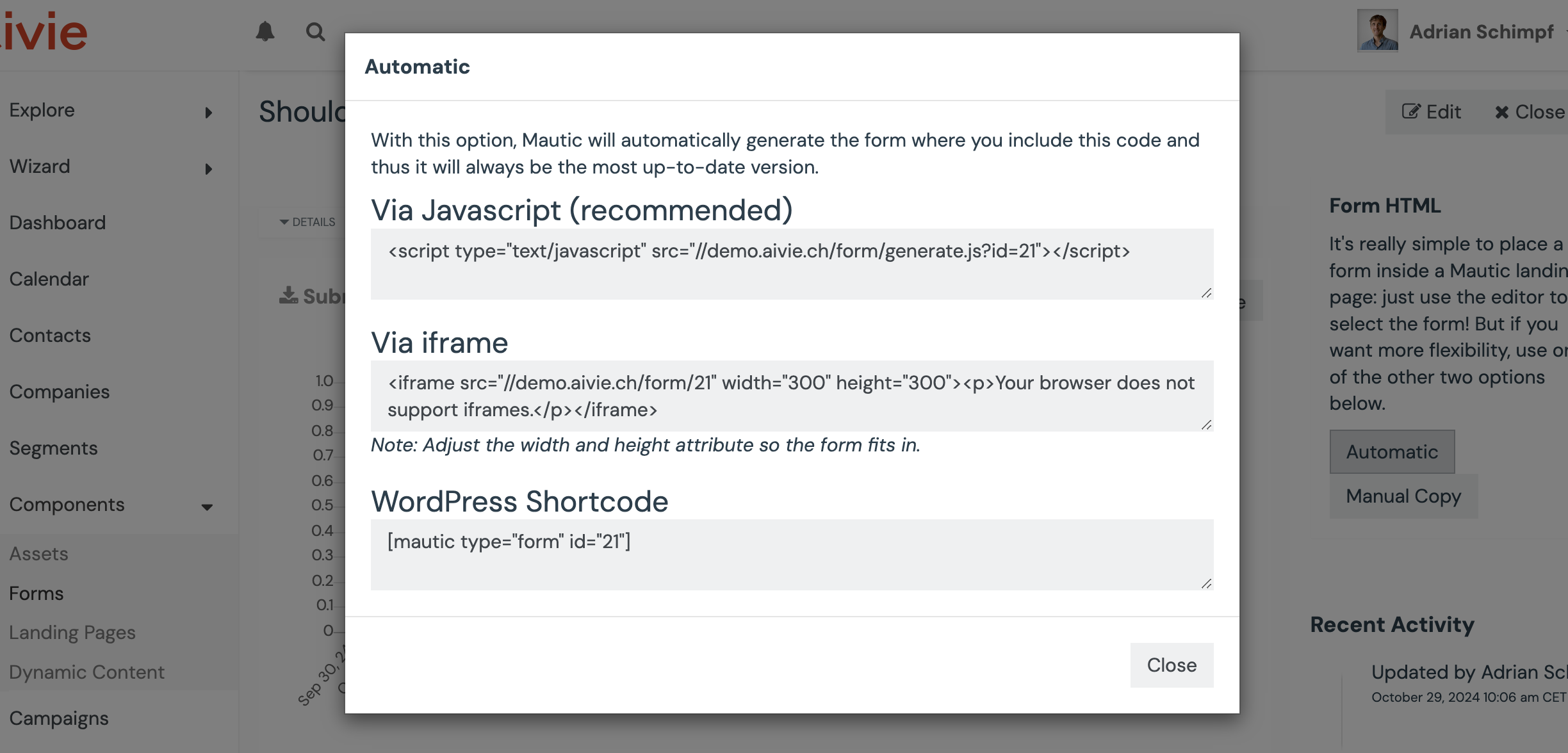This screenshot has width=1568, height=753.
Task: Click the Edit pencil icon
Action: (1410, 112)
